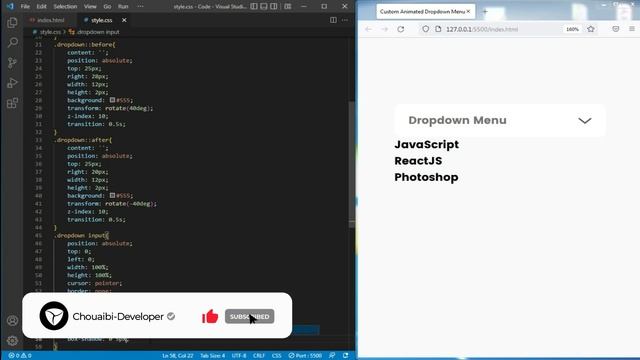This screenshot has height=360, width=640.
Task: Select the style.css editor tab
Action: (101, 20)
